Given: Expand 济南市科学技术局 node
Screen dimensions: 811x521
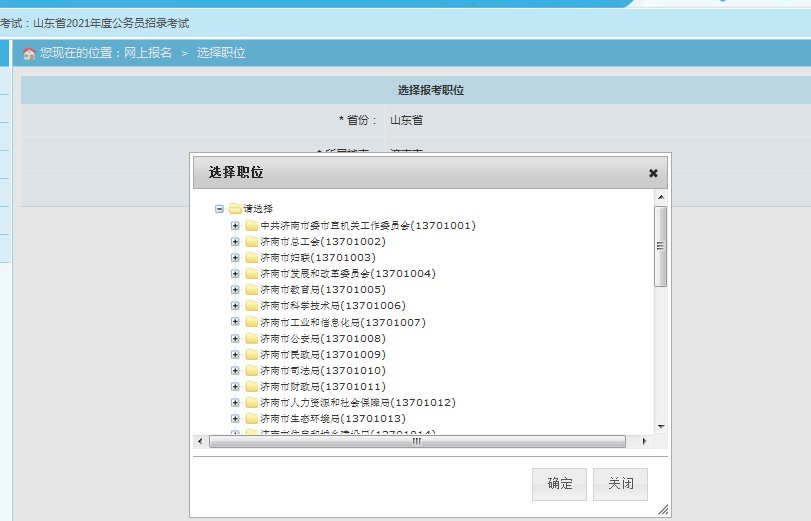Looking at the screenshot, I should pyautogui.click(x=235, y=306).
